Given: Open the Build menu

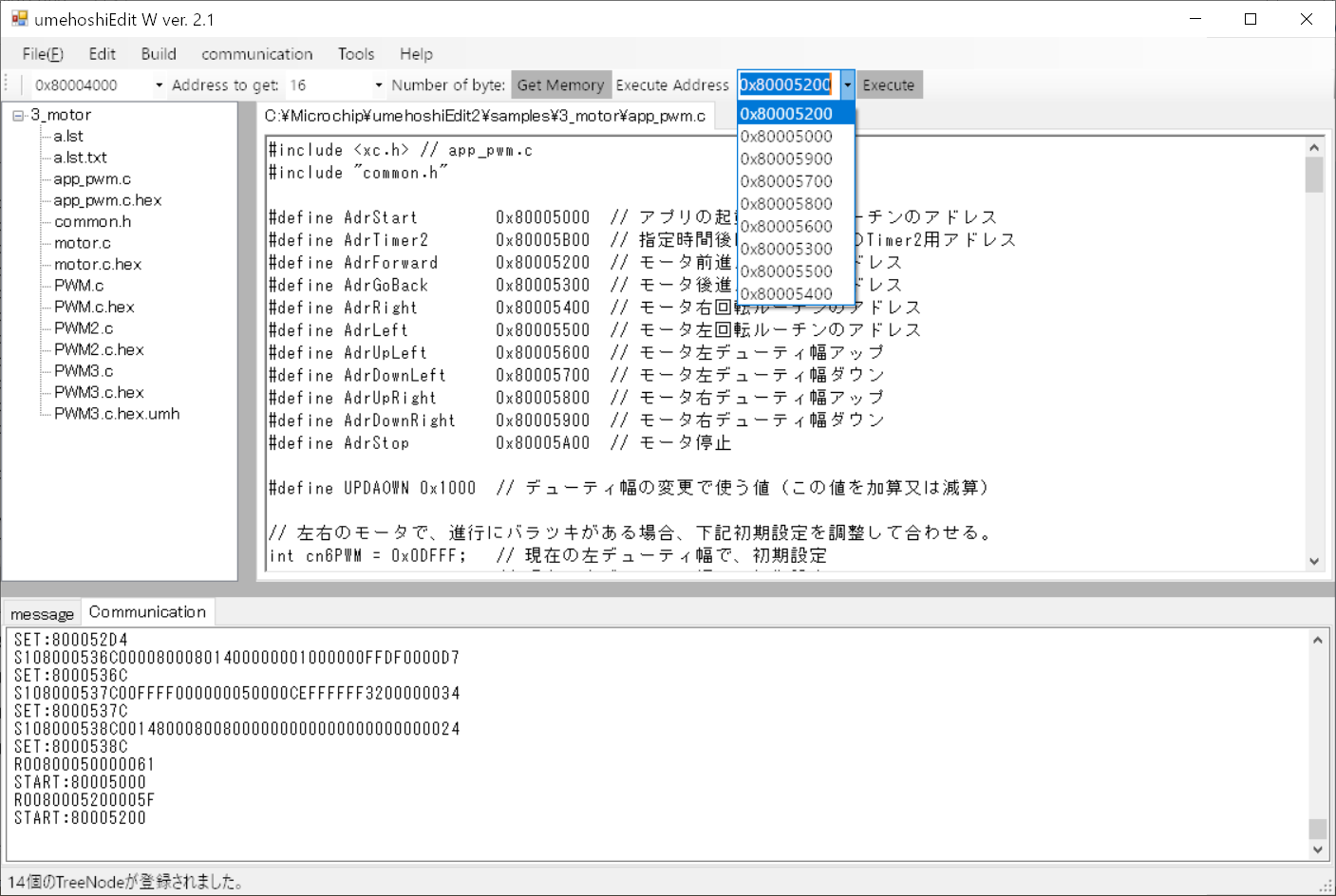Looking at the screenshot, I should pos(159,54).
